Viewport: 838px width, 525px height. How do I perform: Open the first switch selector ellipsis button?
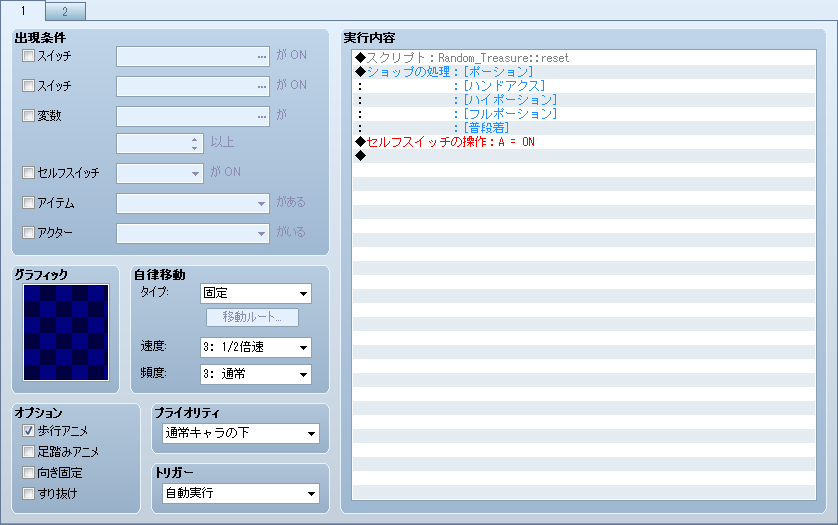click(261, 56)
